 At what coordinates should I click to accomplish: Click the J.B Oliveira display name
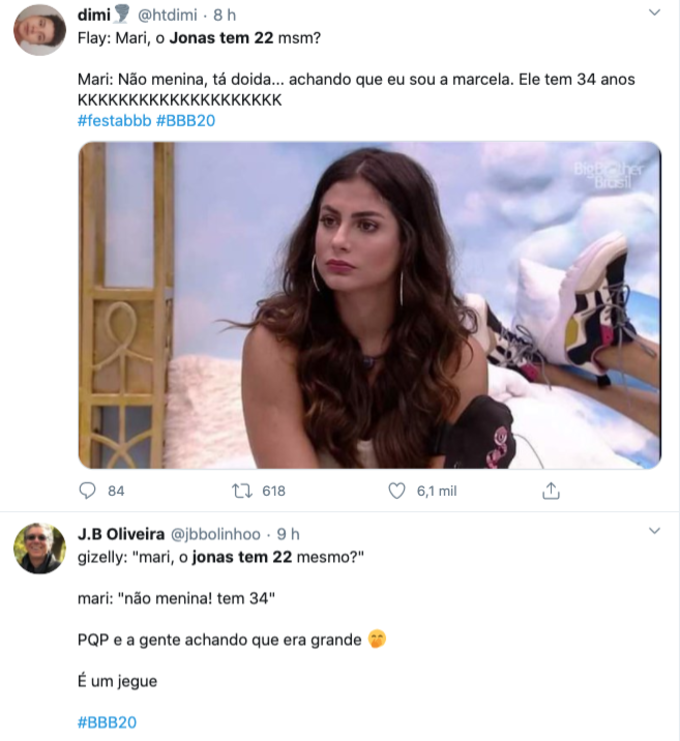[121, 533]
